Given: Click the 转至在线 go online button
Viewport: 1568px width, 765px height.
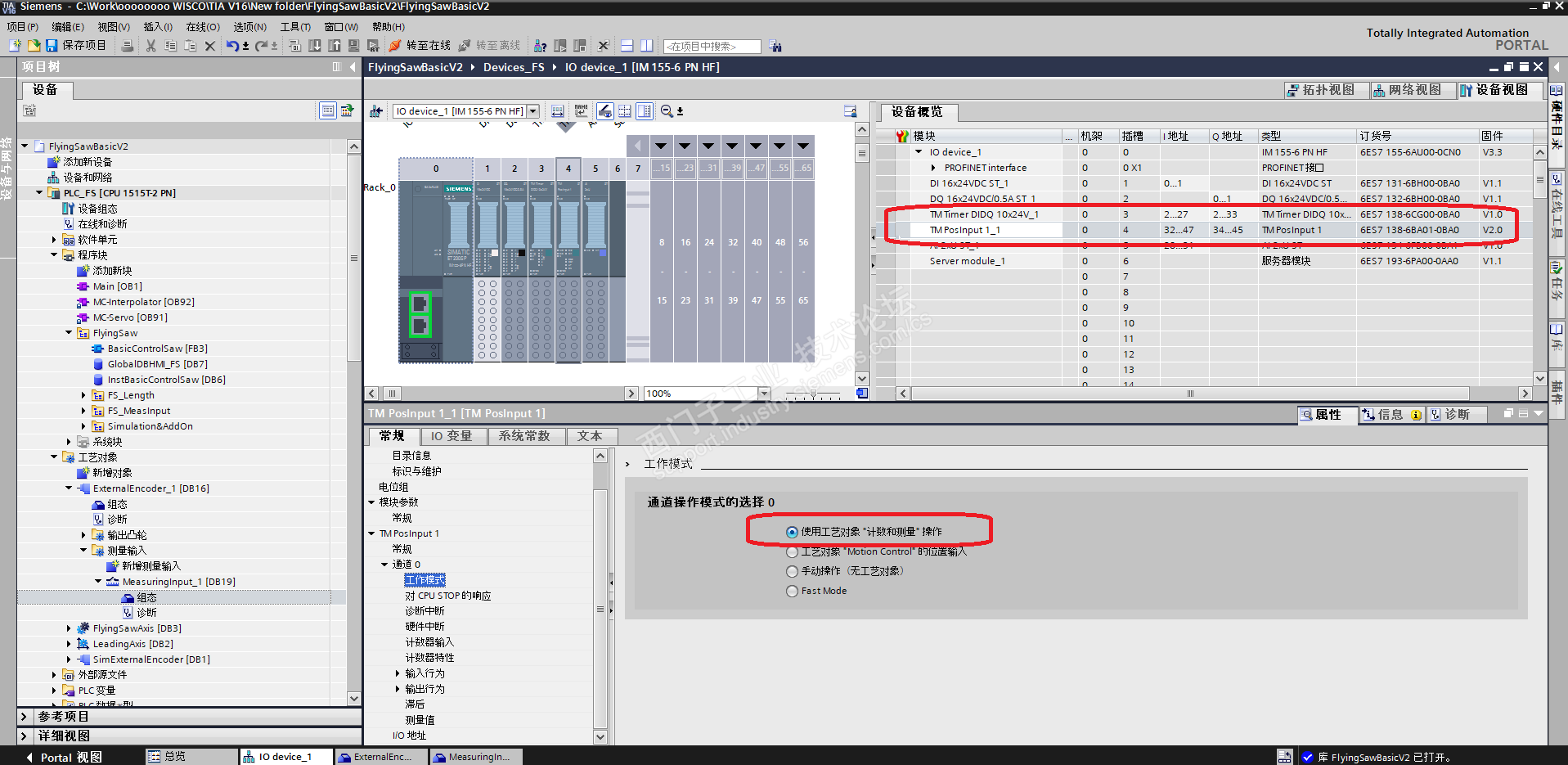Looking at the screenshot, I should 420,46.
